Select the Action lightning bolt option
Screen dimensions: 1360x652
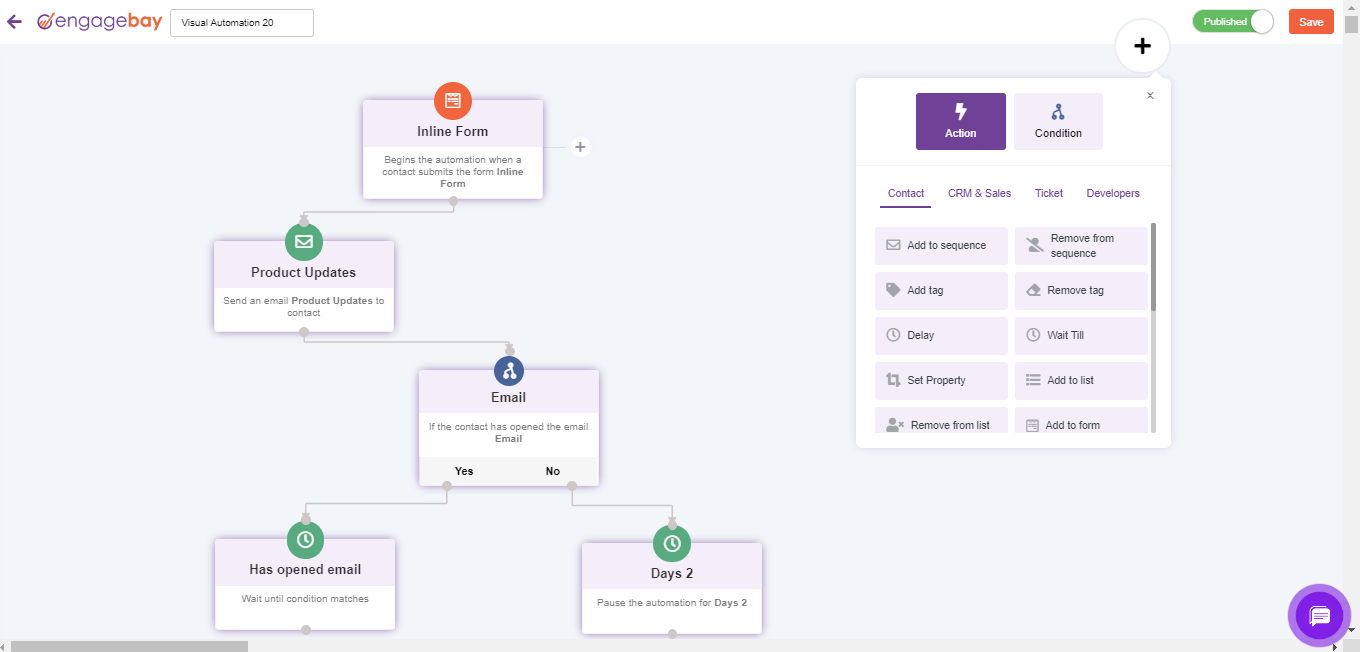(x=960, y=121)
